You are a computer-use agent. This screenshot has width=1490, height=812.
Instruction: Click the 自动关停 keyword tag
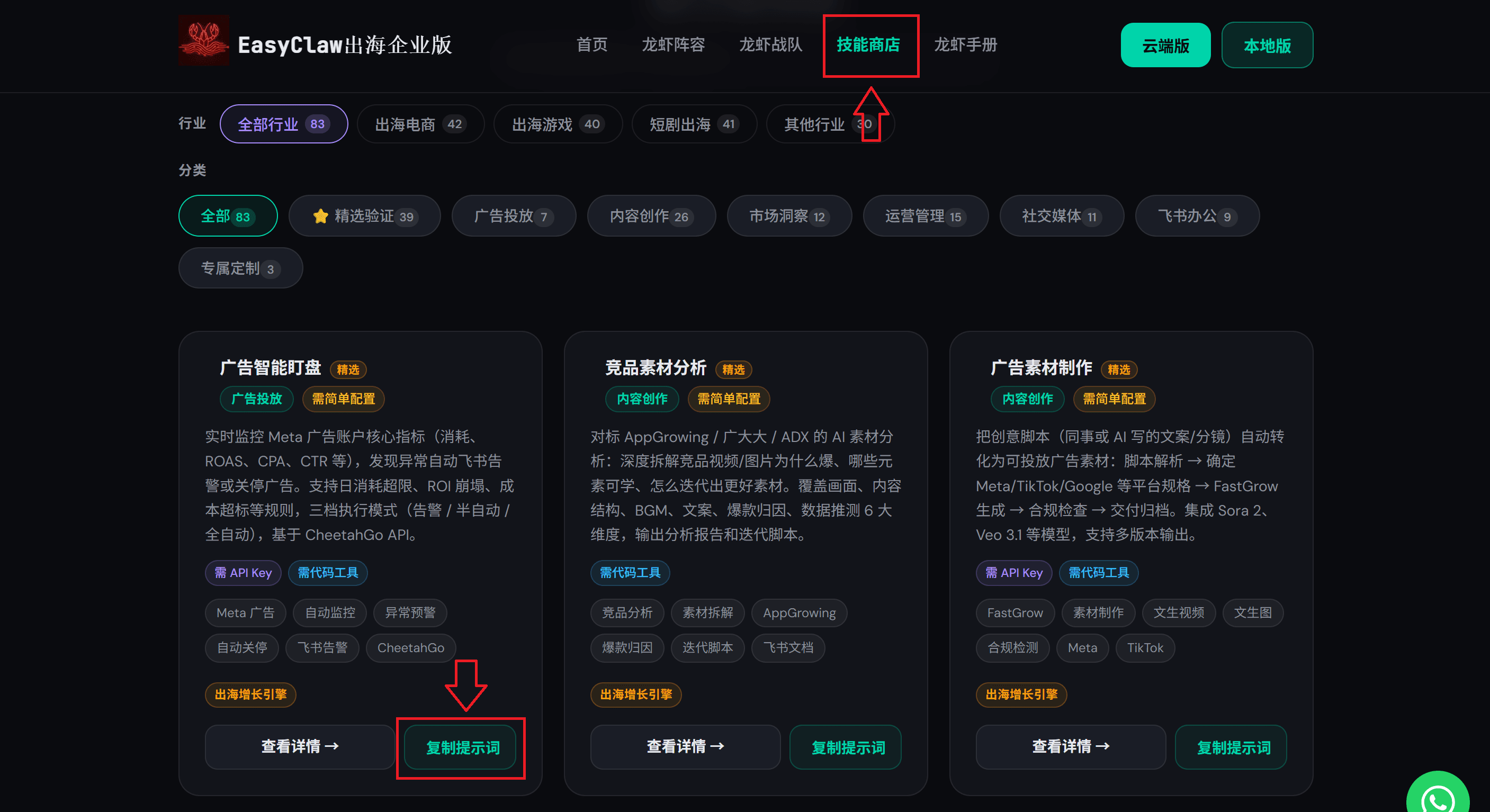coord(242,648)
